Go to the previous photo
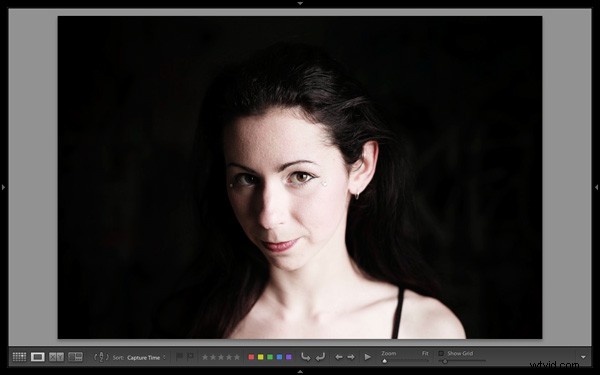The image size is (600, 375). tap(339, 357)
